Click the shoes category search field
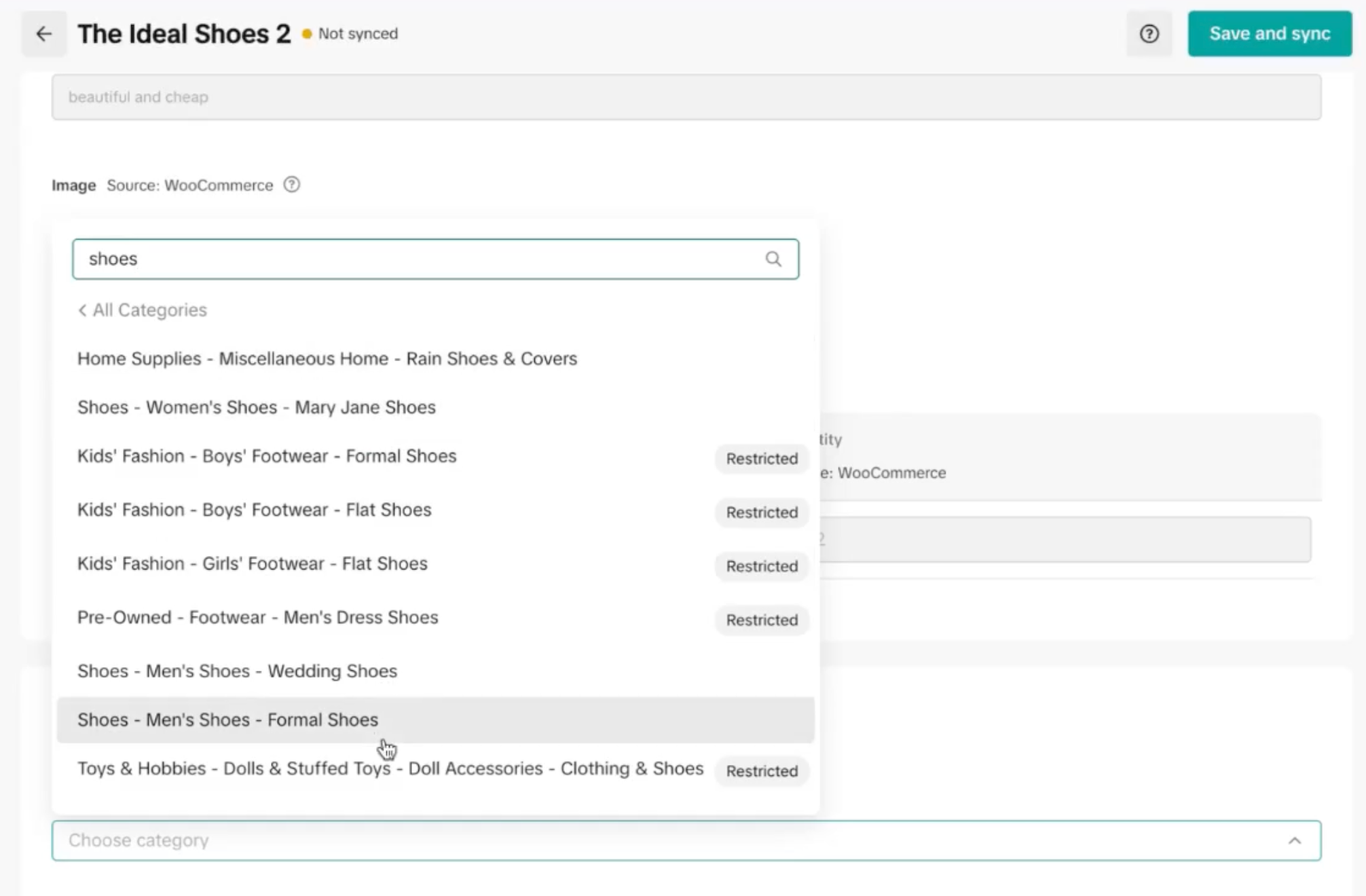Screen dimensions: 1366x896 (421, 259)
